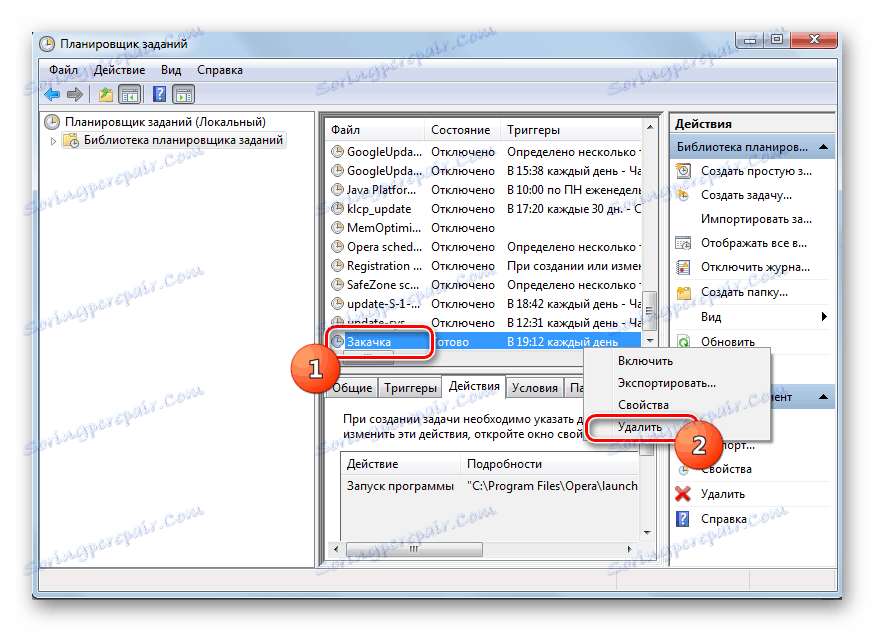This screenshot has width=874, height=632.
Task: Open the Вид submenu arrow in Actions
Action: click(x=824, y=317)
